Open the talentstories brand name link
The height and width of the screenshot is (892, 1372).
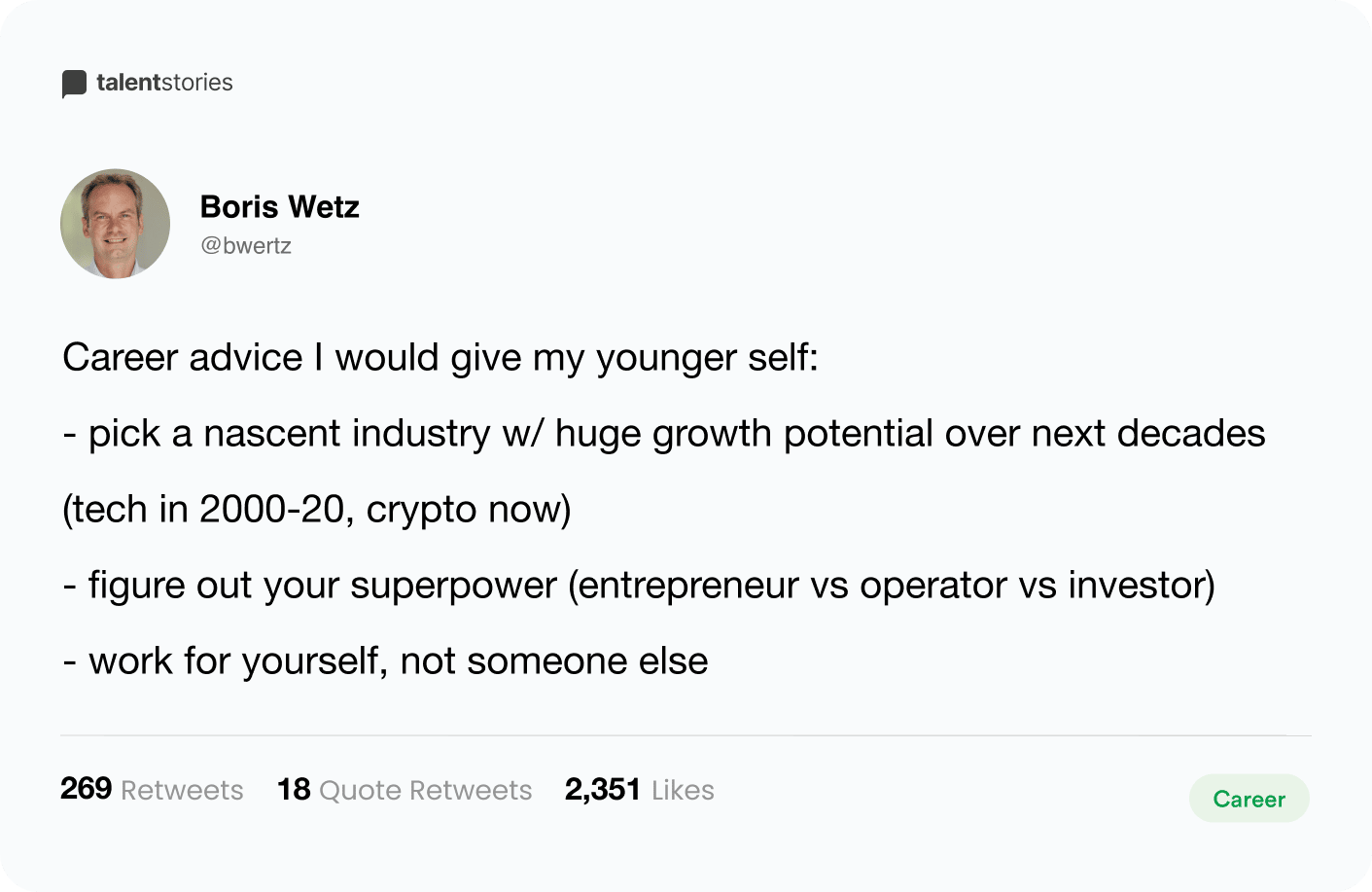164,83
